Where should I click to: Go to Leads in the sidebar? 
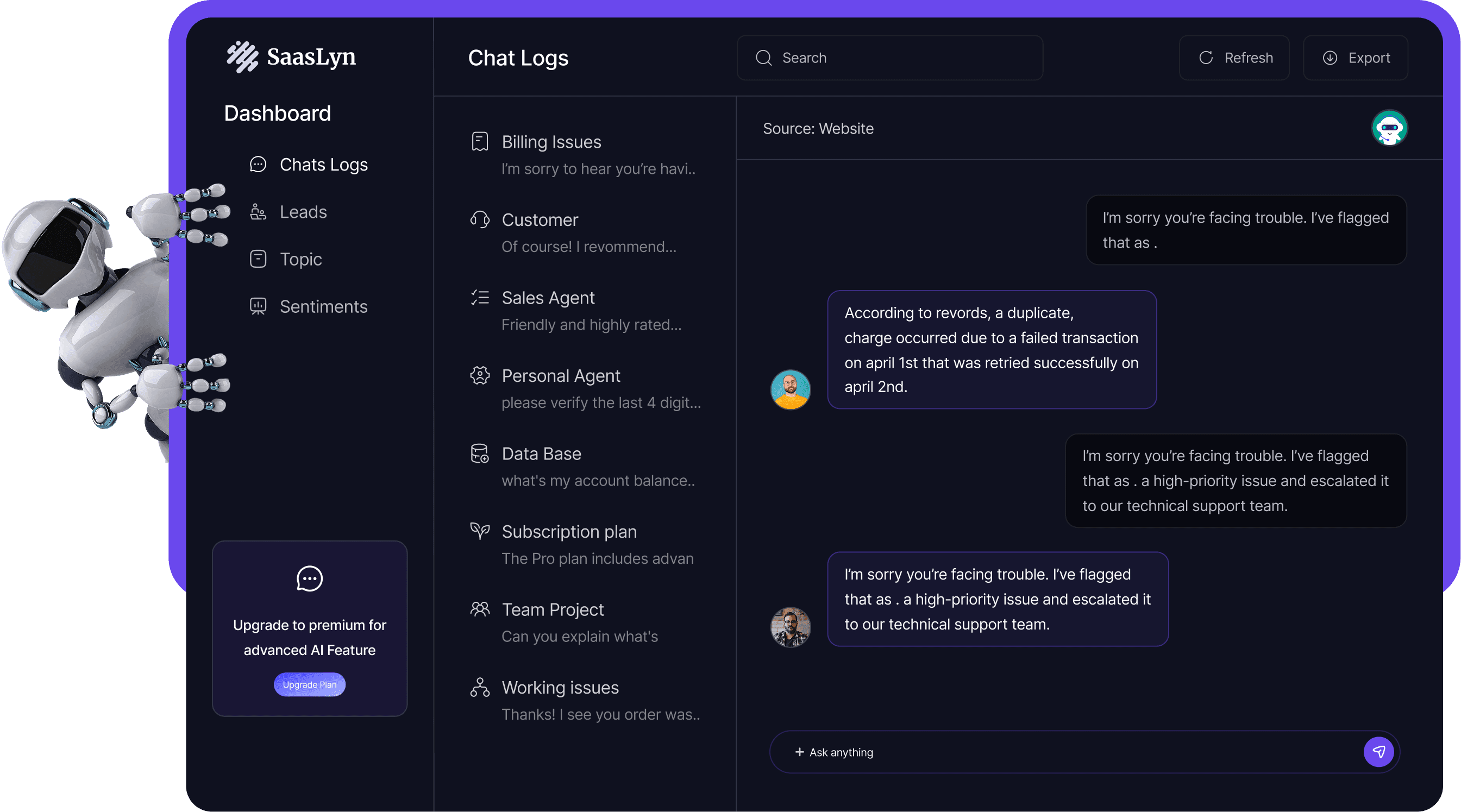[x=289, y=212]
